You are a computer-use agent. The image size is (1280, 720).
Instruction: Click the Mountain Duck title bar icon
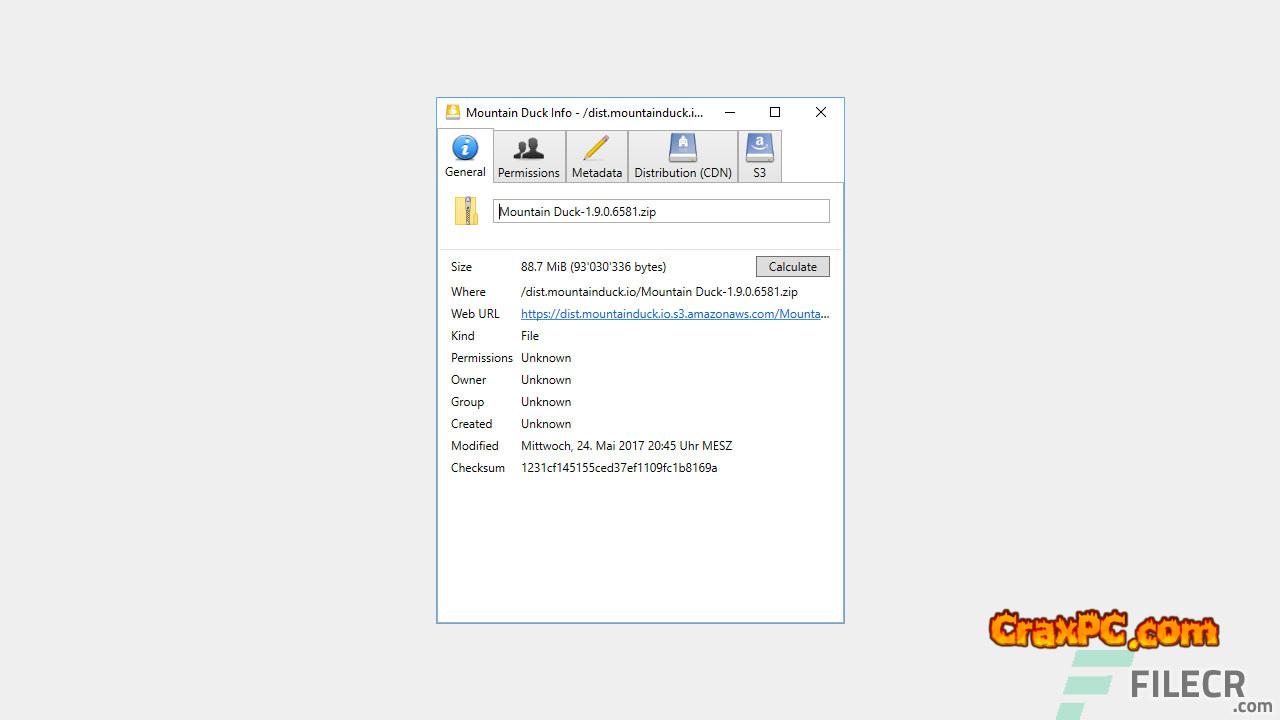[x=453, y=112]
